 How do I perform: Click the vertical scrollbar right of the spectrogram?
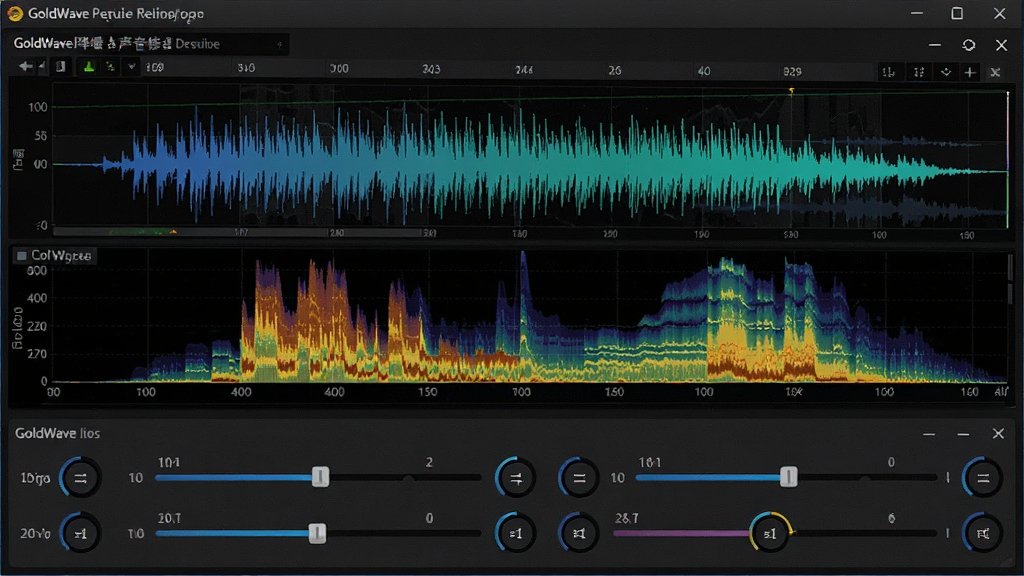(x=1010, y=281)
